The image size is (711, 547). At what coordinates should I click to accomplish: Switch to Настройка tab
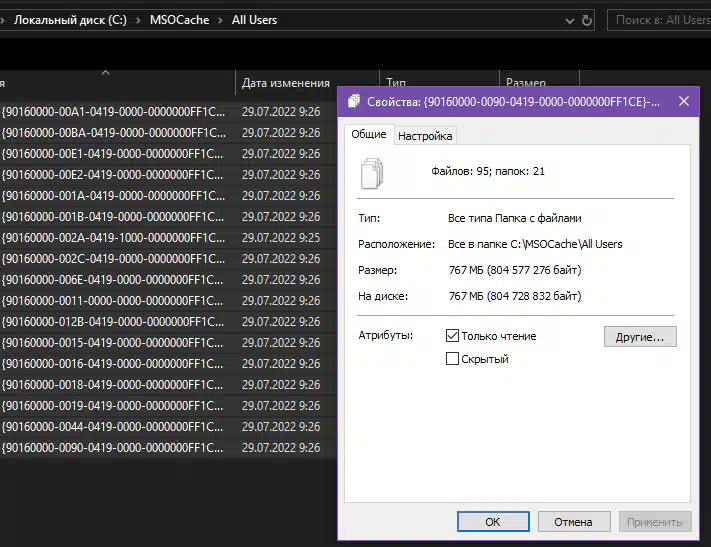click(425, 136)
